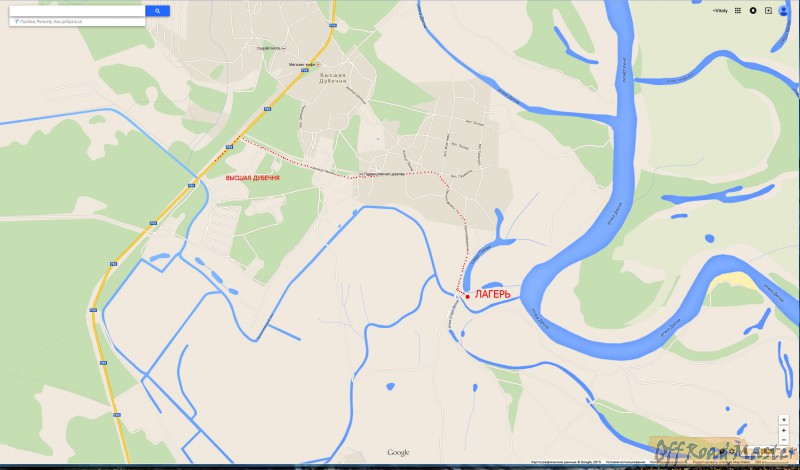Click the Высшая Дубечня town name

tap(333, 78)
